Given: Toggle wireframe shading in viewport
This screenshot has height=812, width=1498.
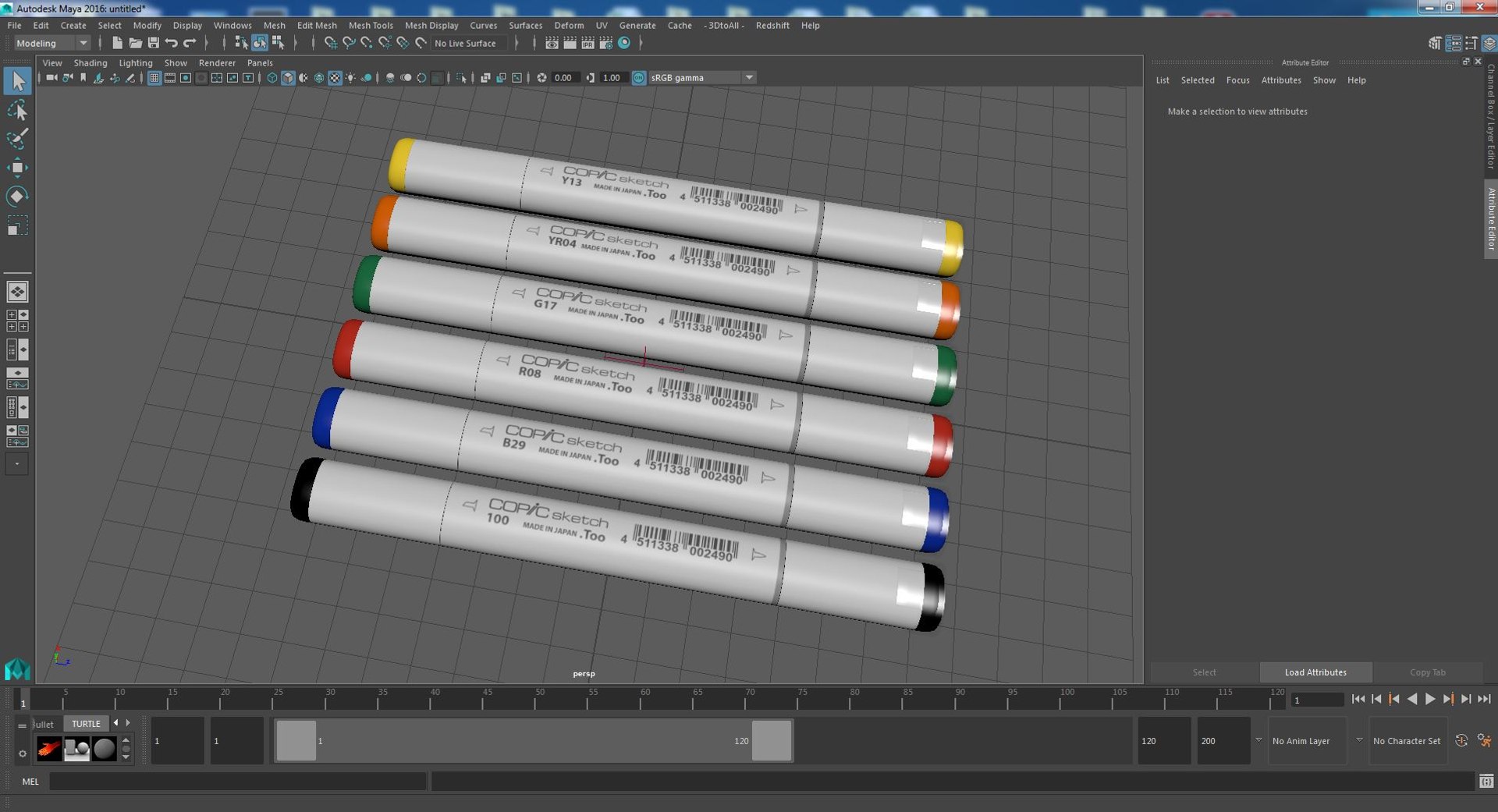Looking at the screenshot, I should click(x=272, y=78).
